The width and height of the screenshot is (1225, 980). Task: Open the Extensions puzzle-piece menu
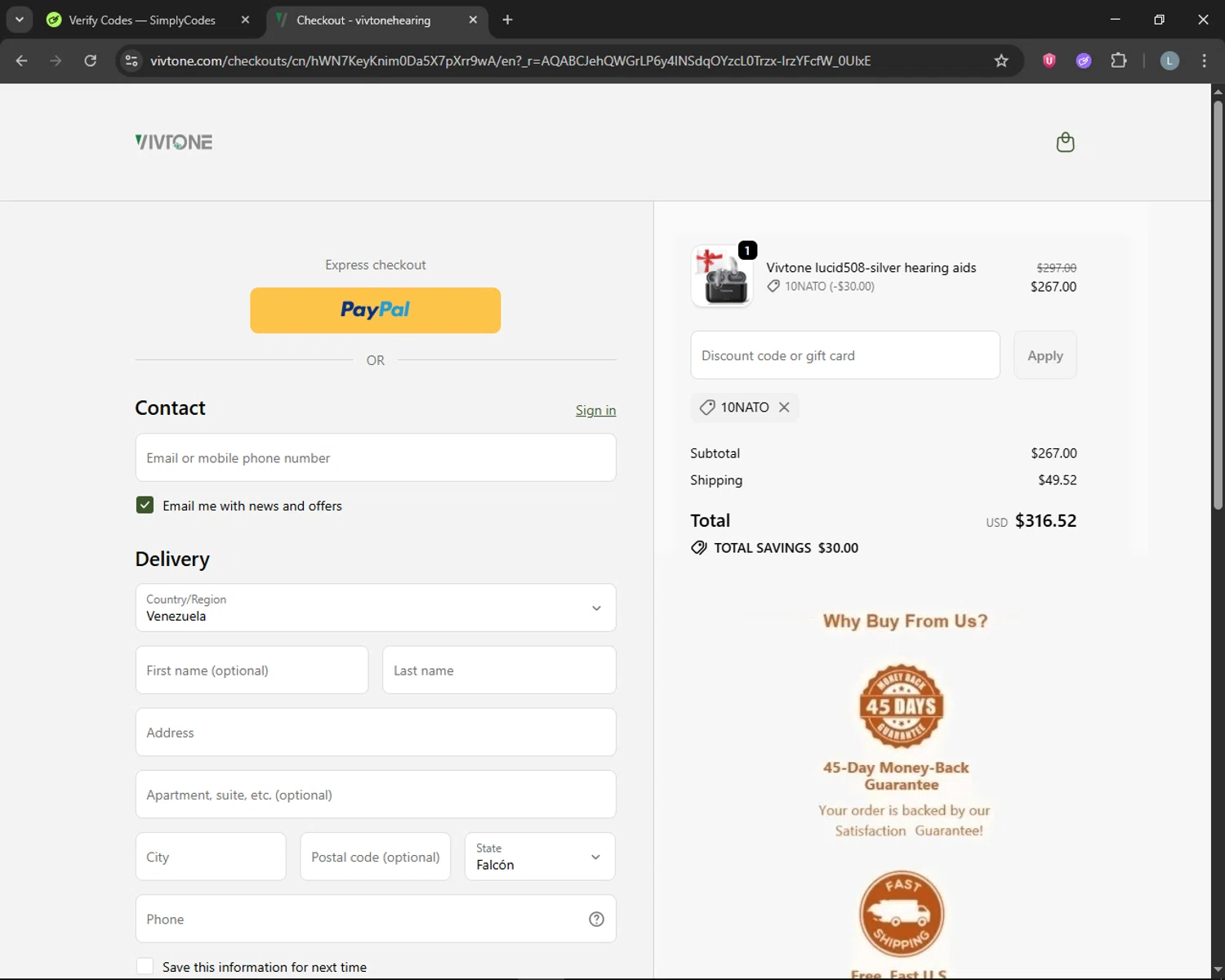1119,60
